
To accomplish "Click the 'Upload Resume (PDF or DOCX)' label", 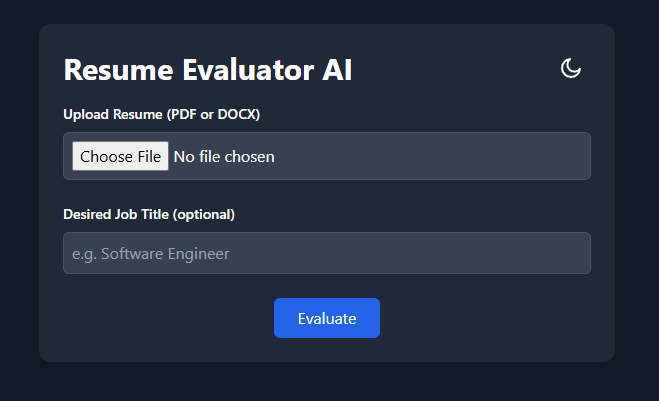I will tap(162, 114).
